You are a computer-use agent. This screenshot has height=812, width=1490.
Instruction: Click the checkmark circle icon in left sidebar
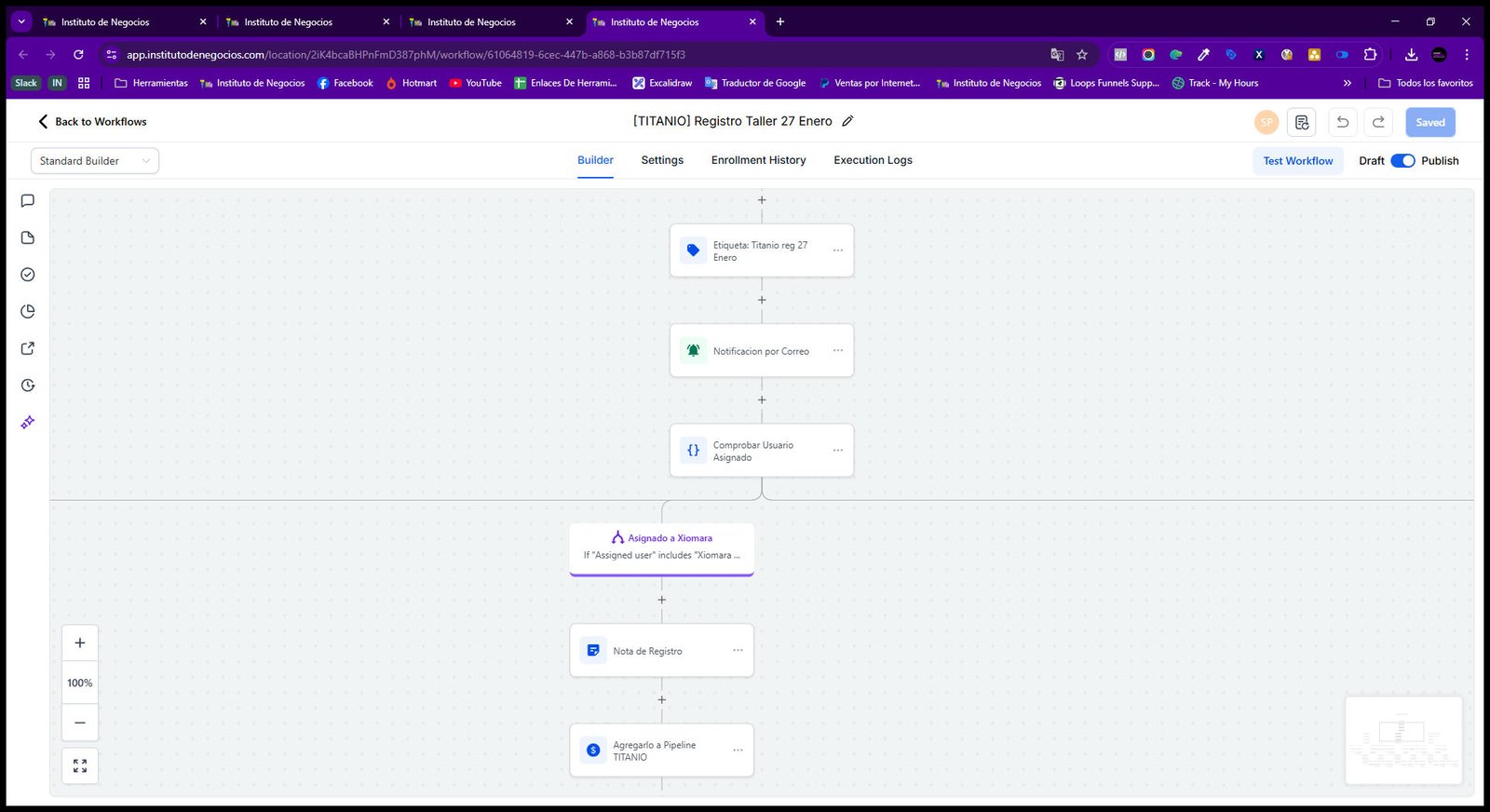(x=28, y=275)
